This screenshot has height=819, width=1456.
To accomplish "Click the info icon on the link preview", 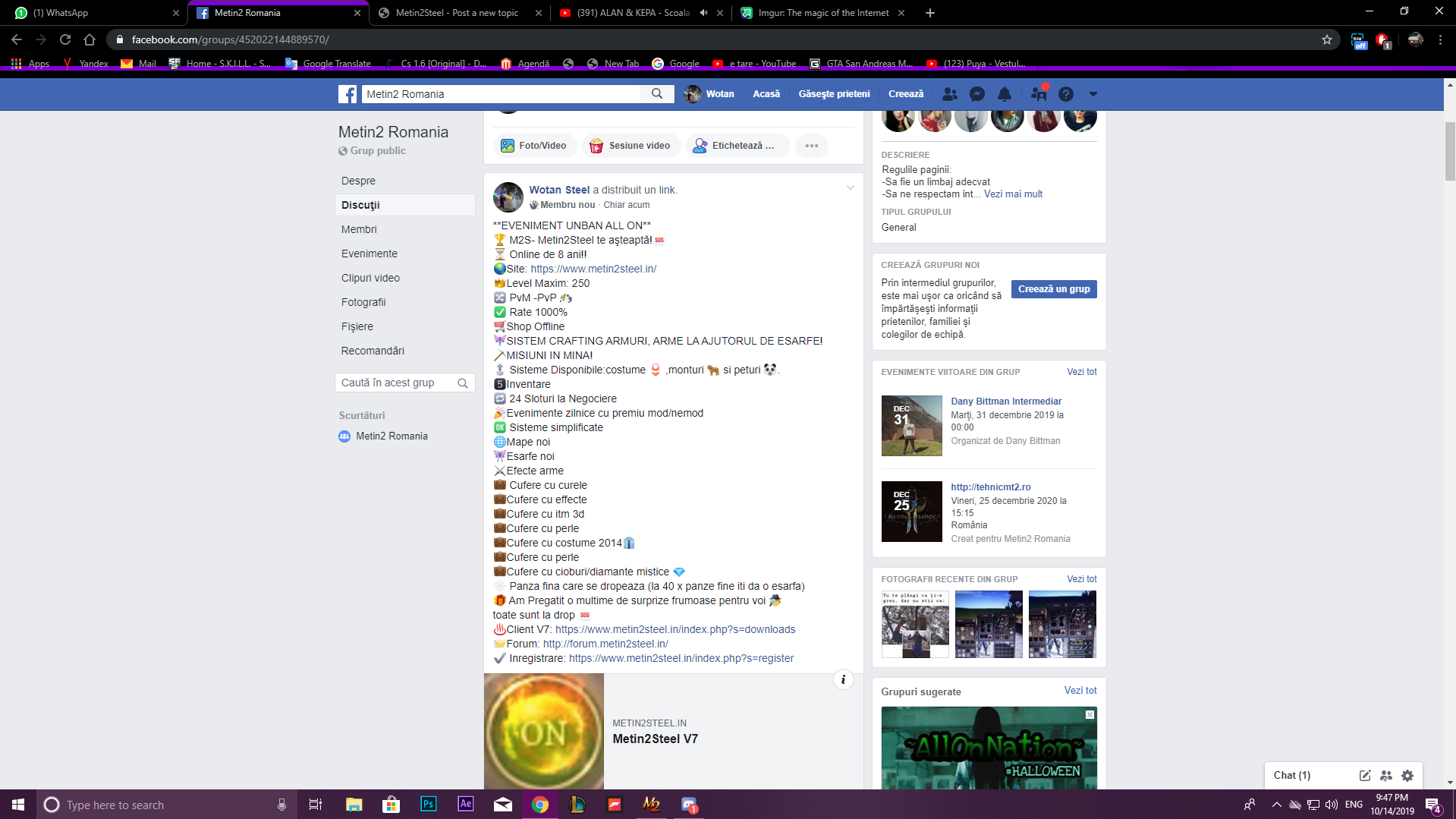I will (844, 680).
